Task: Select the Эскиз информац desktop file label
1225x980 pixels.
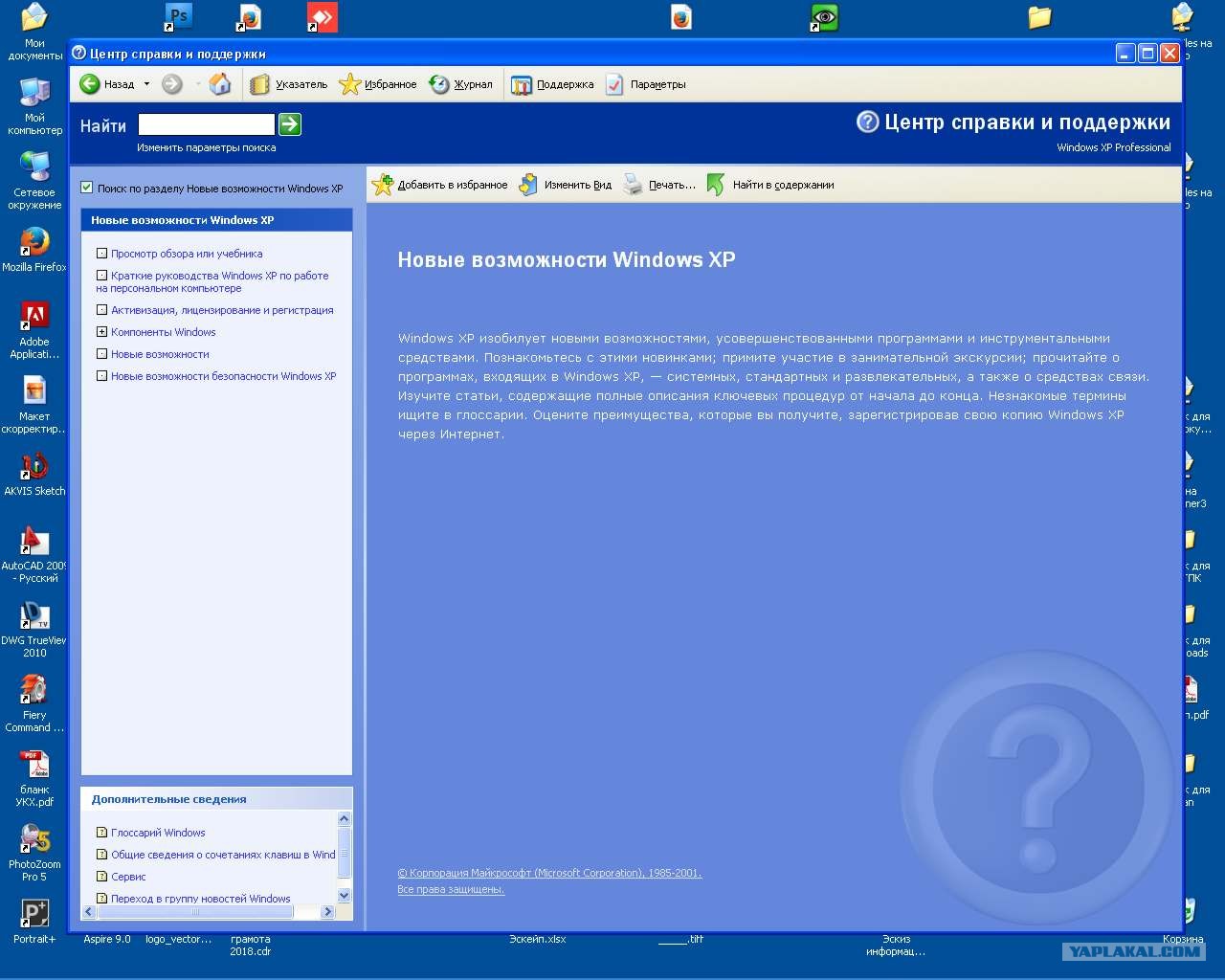Action: 896,946
